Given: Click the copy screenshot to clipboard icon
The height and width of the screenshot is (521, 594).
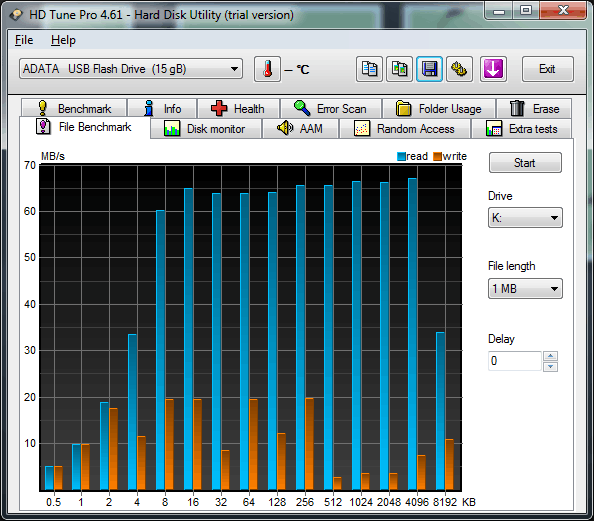Looking at the screenshot, I should (x=399, y=69).
